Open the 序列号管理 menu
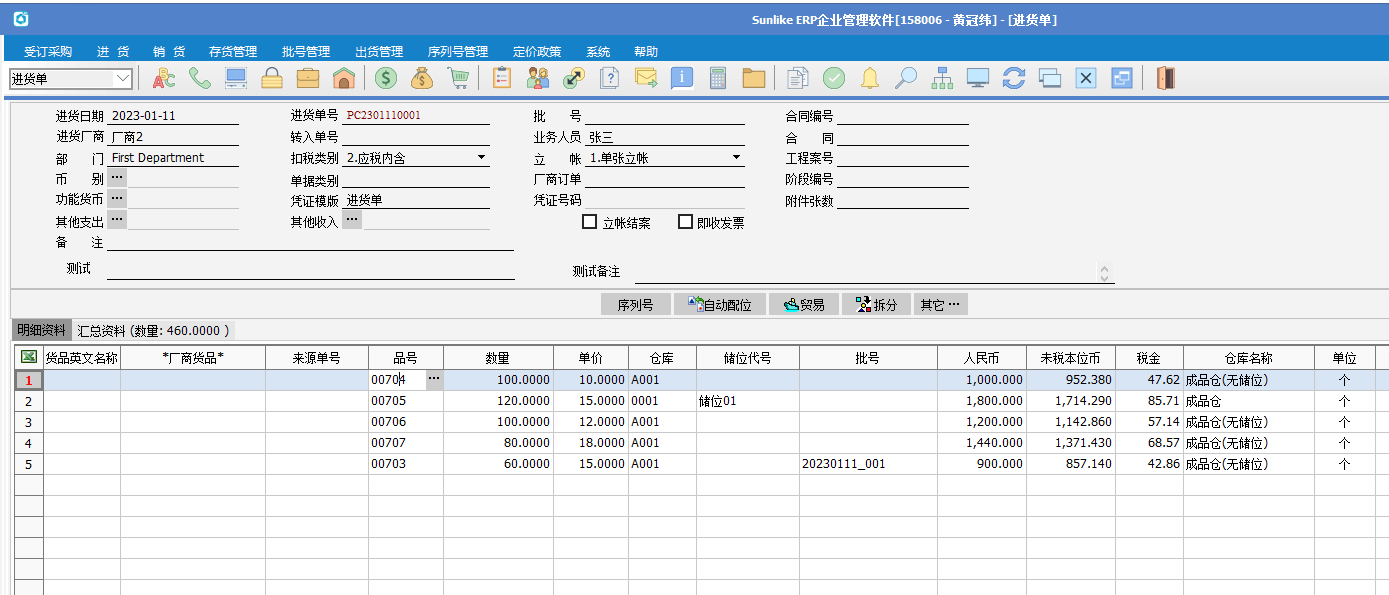The image size is (1389, 595). click(458, 52)
